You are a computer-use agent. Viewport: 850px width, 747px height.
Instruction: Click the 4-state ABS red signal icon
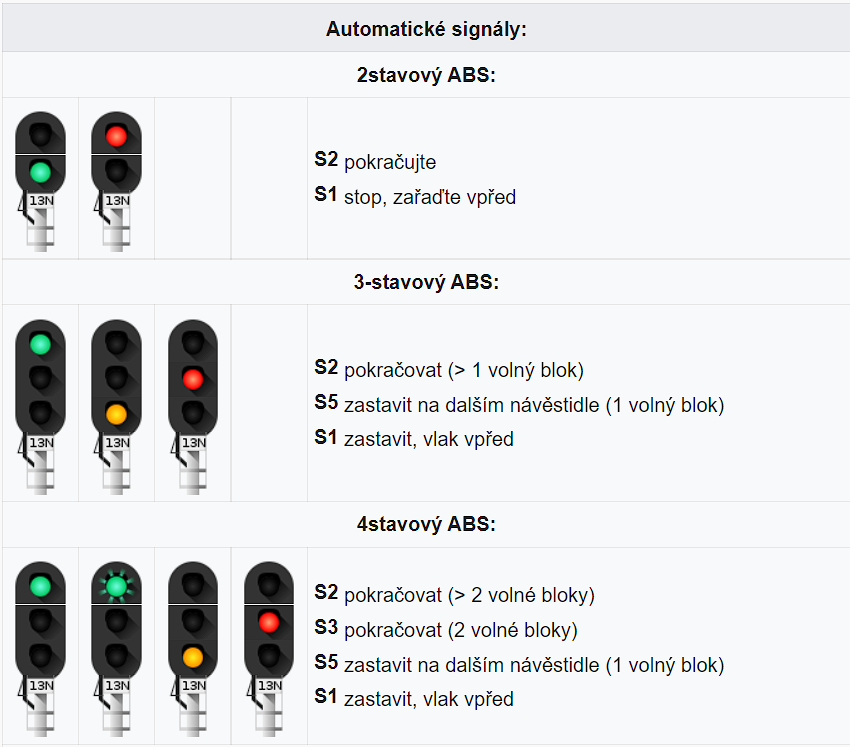coord(269,649)
